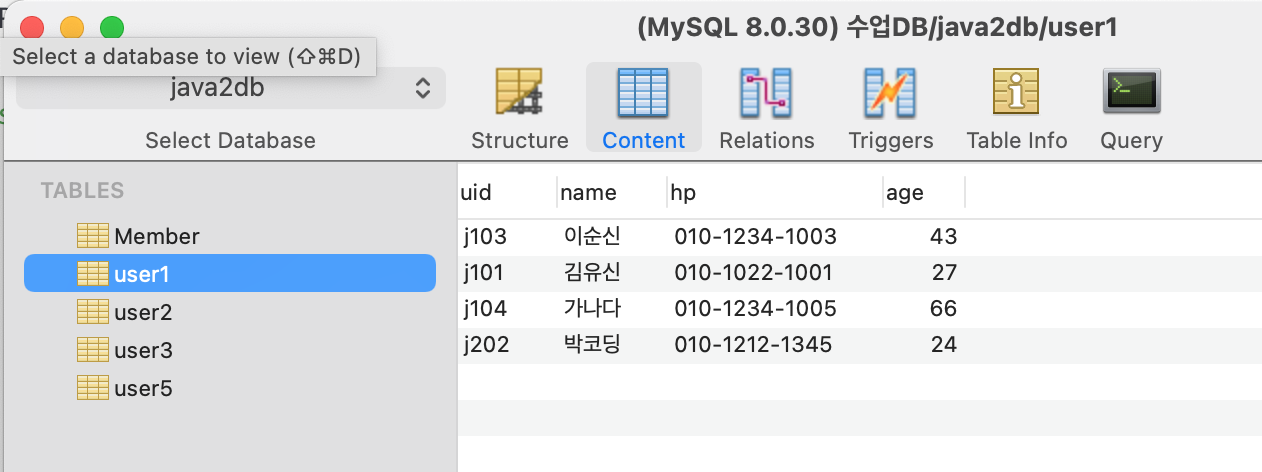1262x472 pixels.
Task: Sort by the hp column header
Action: [x=775, y=193]
